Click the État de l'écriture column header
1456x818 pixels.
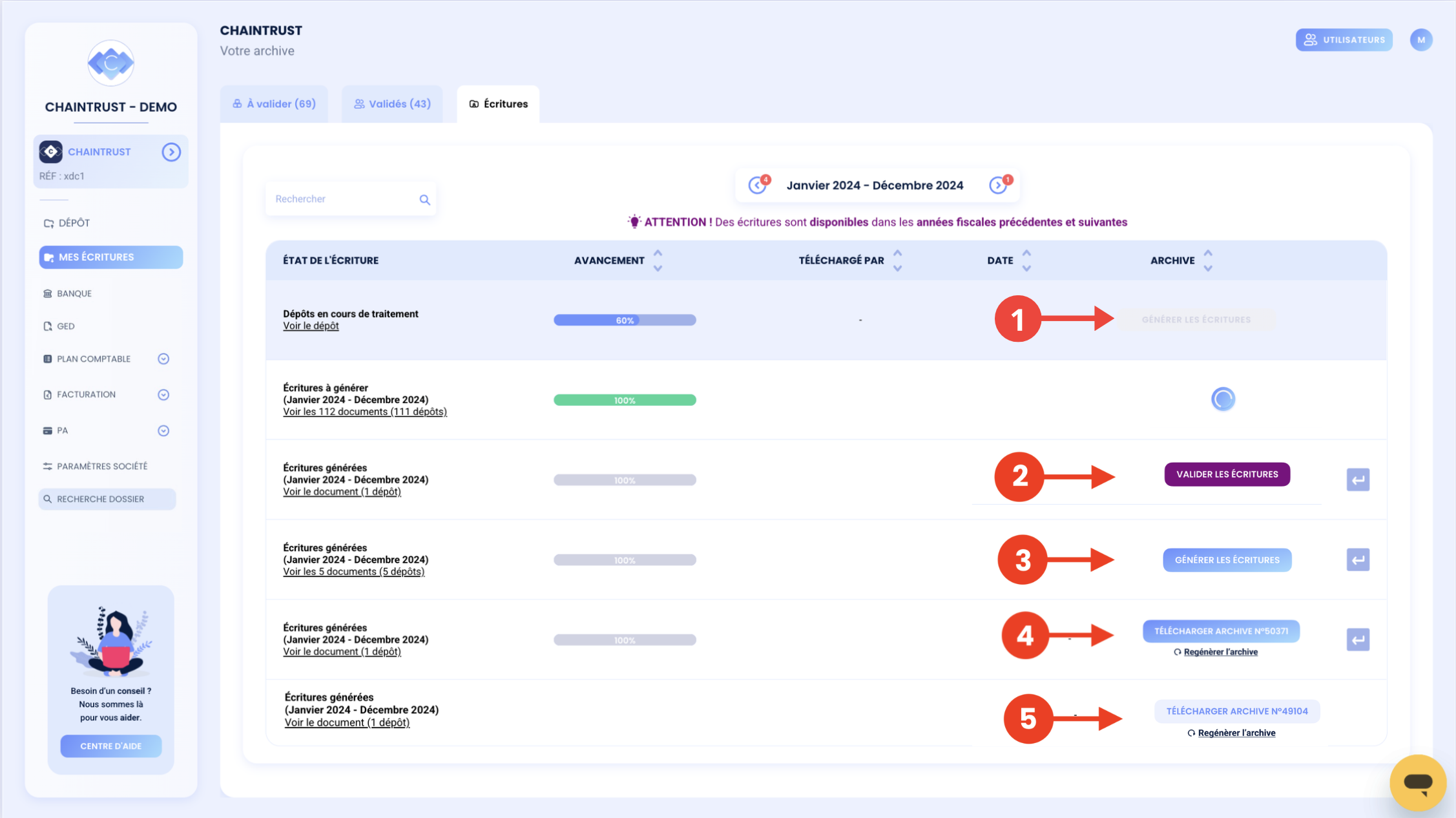331,260
